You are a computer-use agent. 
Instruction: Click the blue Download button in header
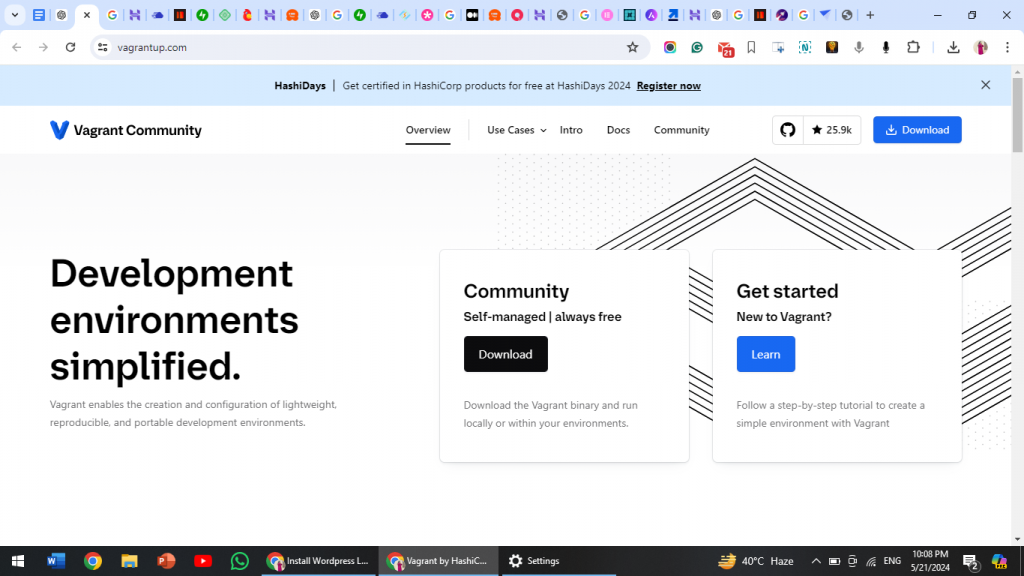click(917, 130)
